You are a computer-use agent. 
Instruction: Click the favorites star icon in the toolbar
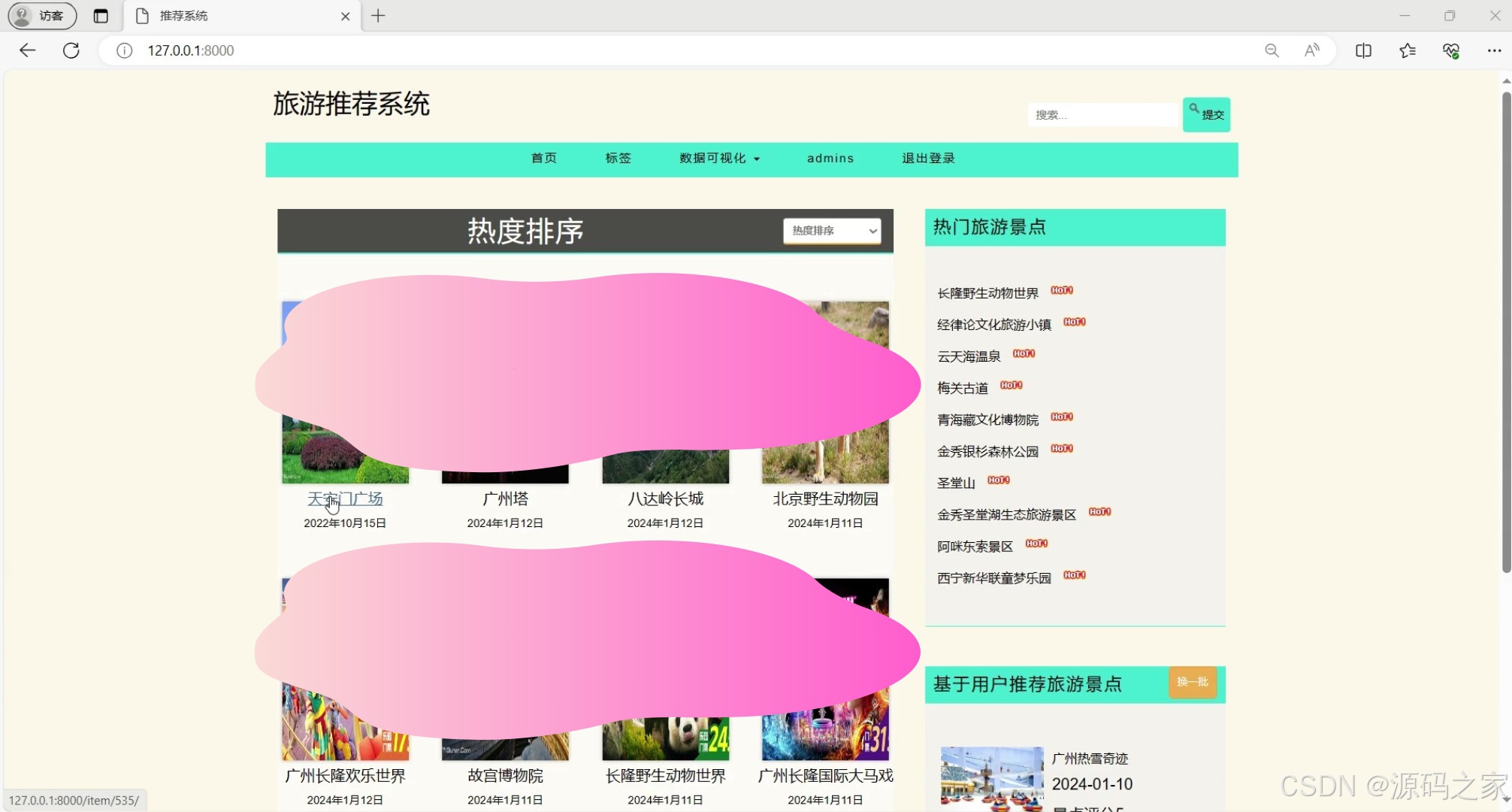pyautogui.click(x=1408, y=50)
